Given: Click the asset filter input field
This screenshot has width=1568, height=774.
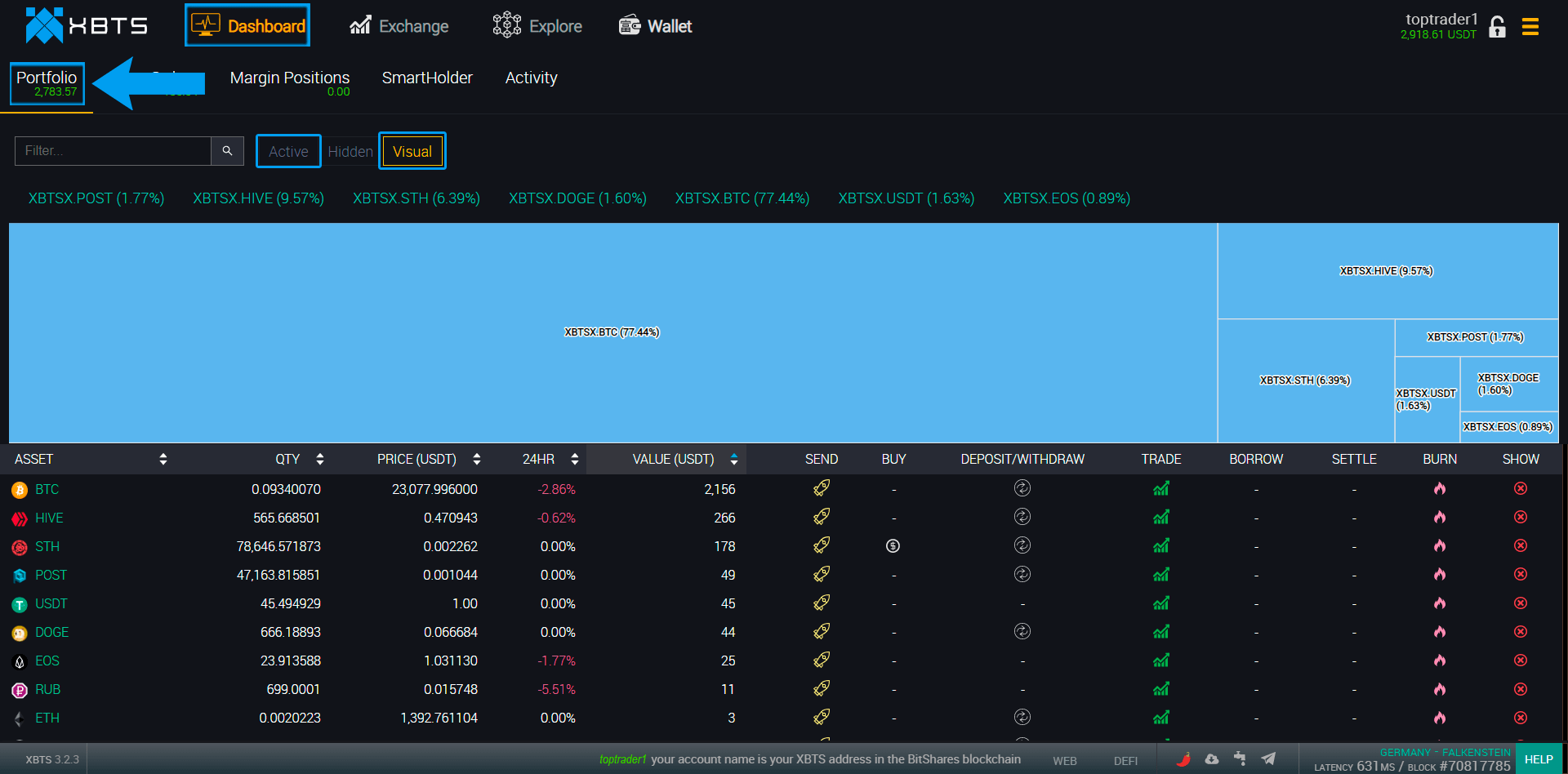Looking at the screenshot, I should (x=113, y=151).
